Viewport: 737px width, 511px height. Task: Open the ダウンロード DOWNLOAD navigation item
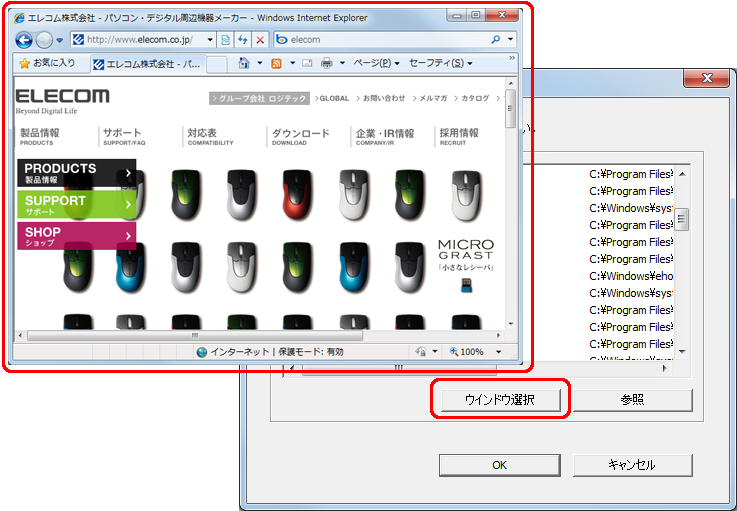click(300, 136)
